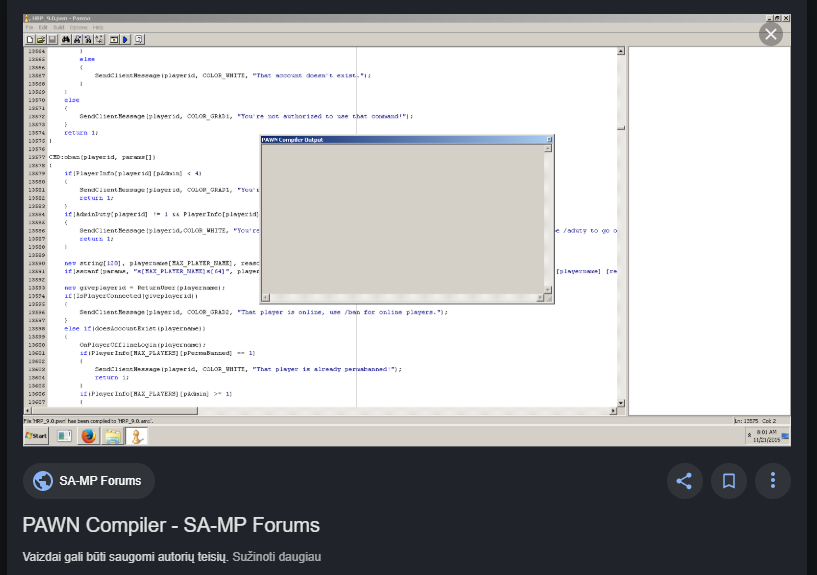Click the empty function list panel
The height and width of the screenshot is (575, 817).
click(x=710, y=231)
